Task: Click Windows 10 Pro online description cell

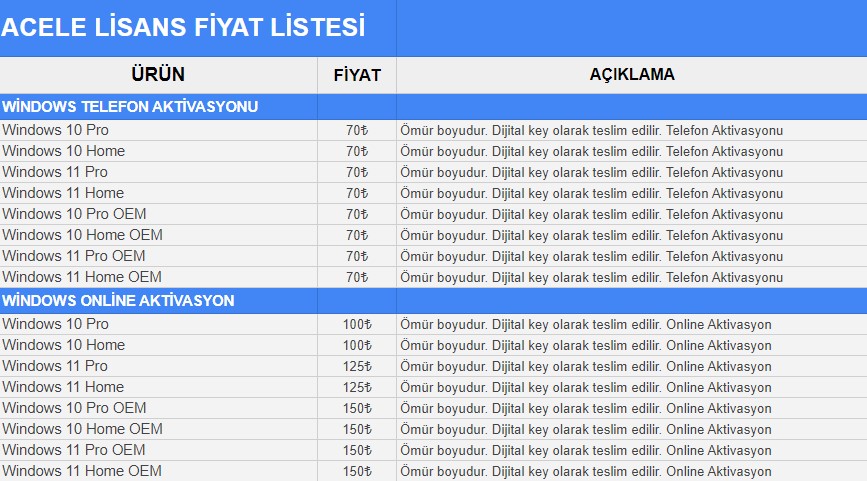Action: tap(631, 324)
